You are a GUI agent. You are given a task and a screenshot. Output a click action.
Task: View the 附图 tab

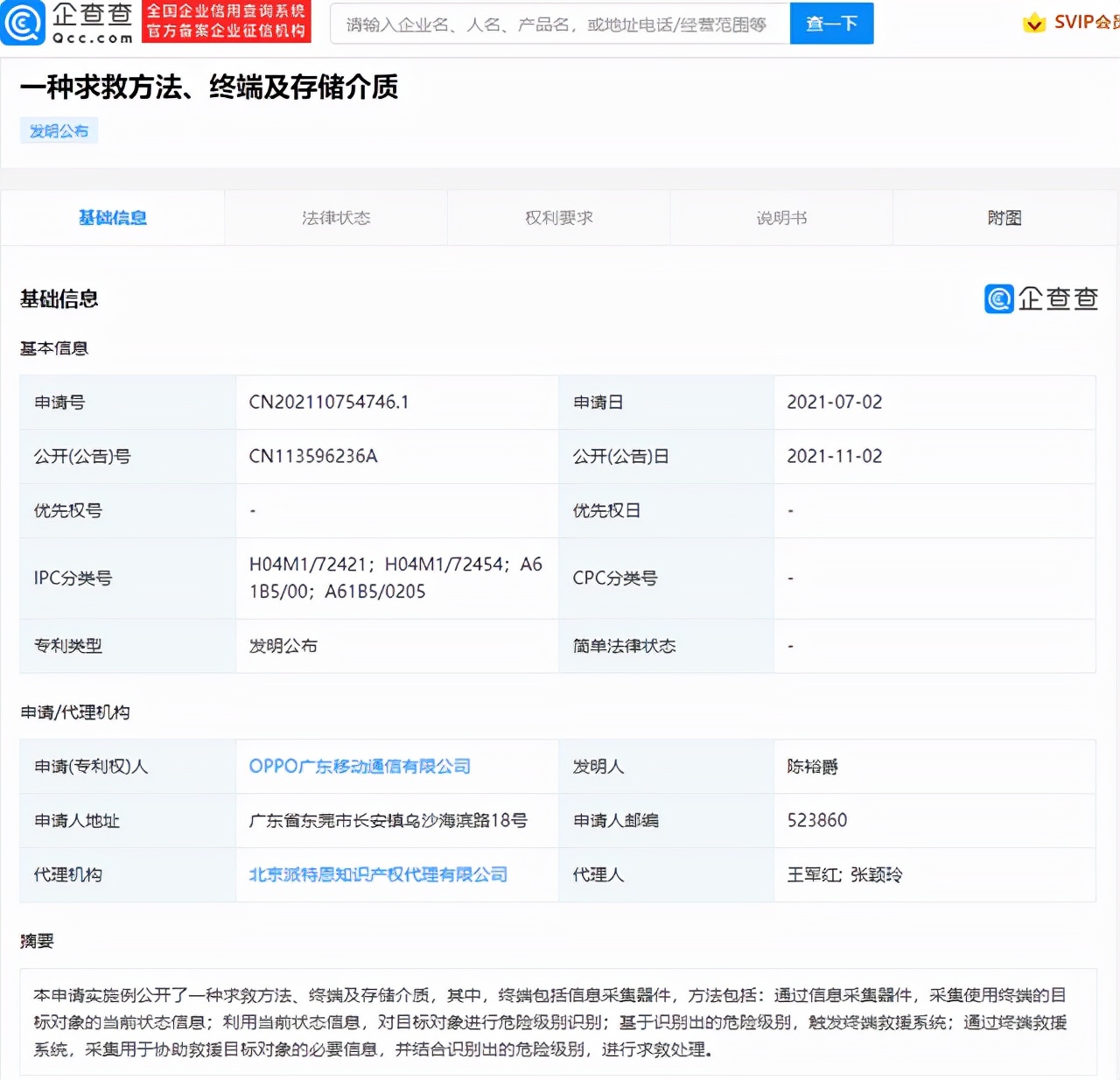pyautogui.click(x=1004, y=217)
